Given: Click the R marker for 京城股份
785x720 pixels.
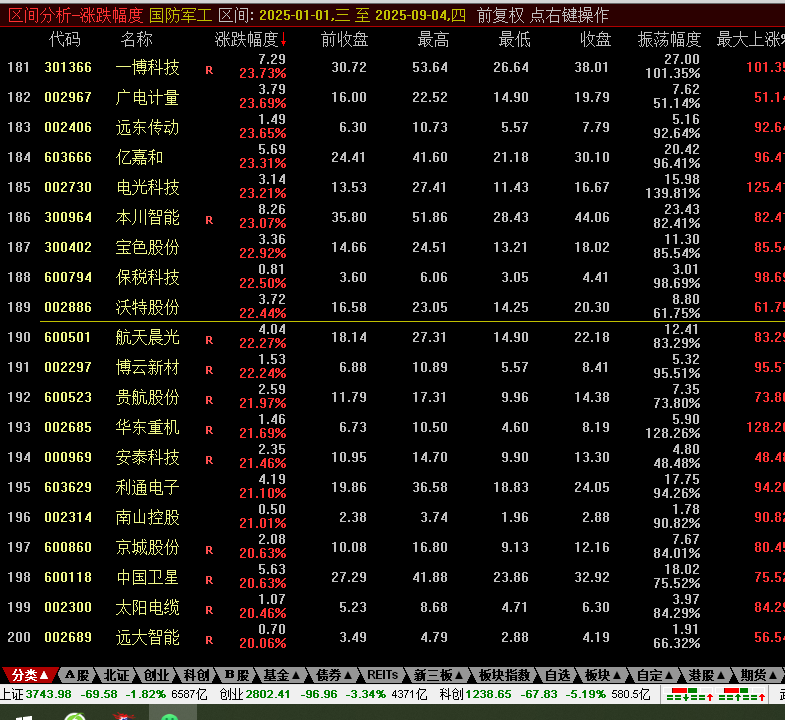Looking at the screenshot, I should tap(209, 551).
